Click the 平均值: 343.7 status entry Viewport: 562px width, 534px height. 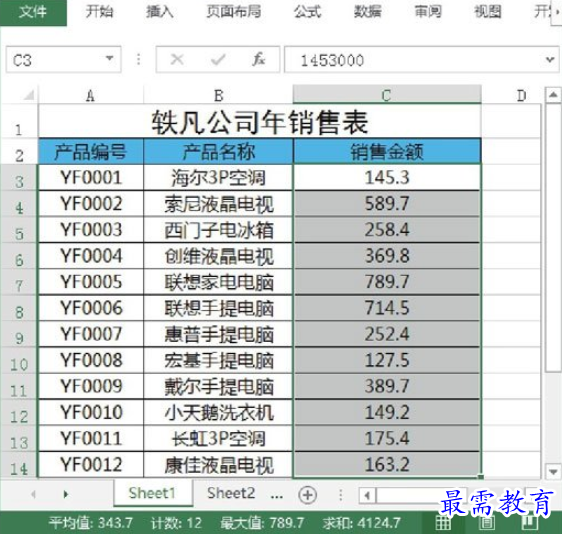click(91, 523)
